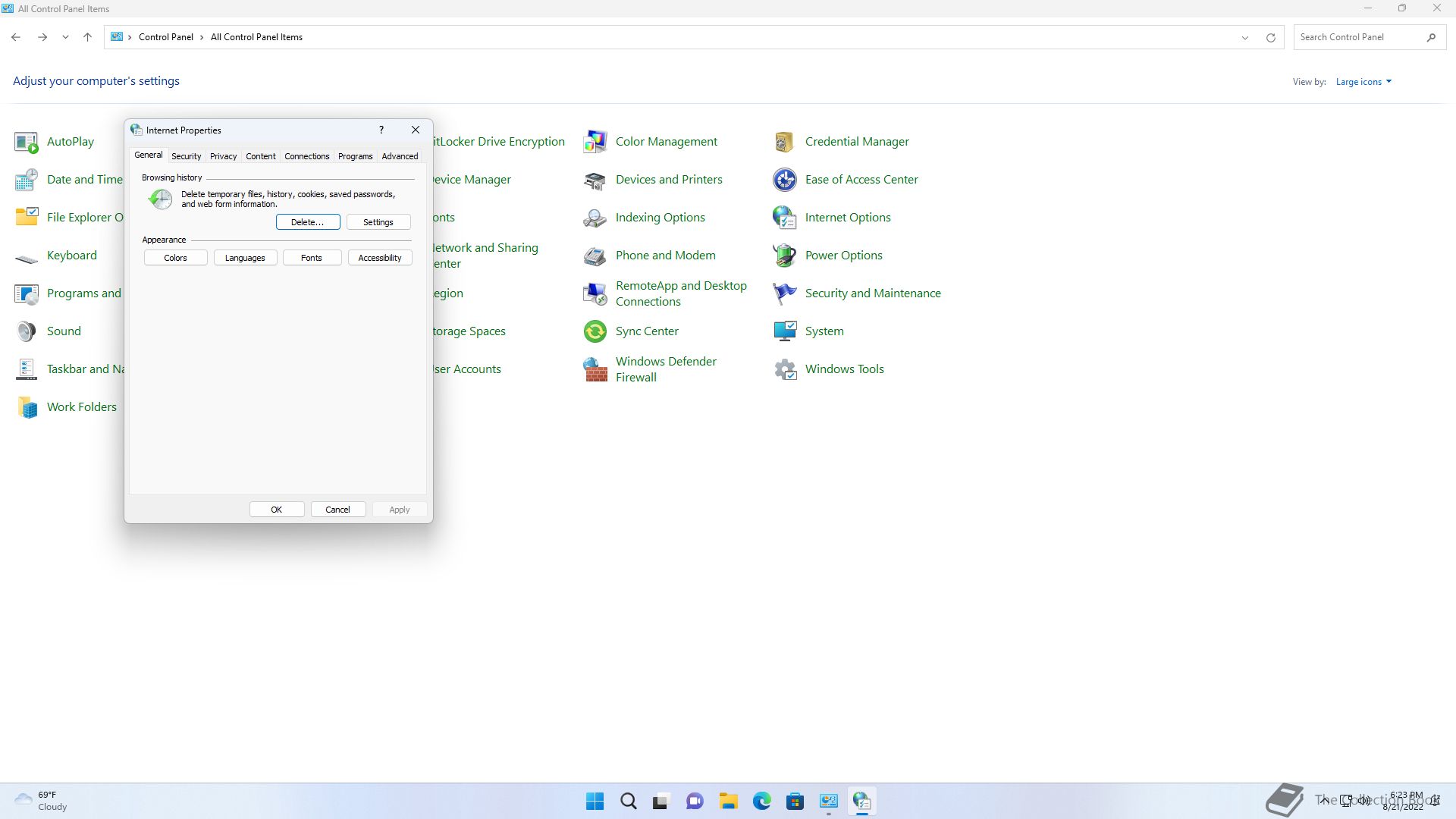Open File Explorer from the taskbar

729,802
